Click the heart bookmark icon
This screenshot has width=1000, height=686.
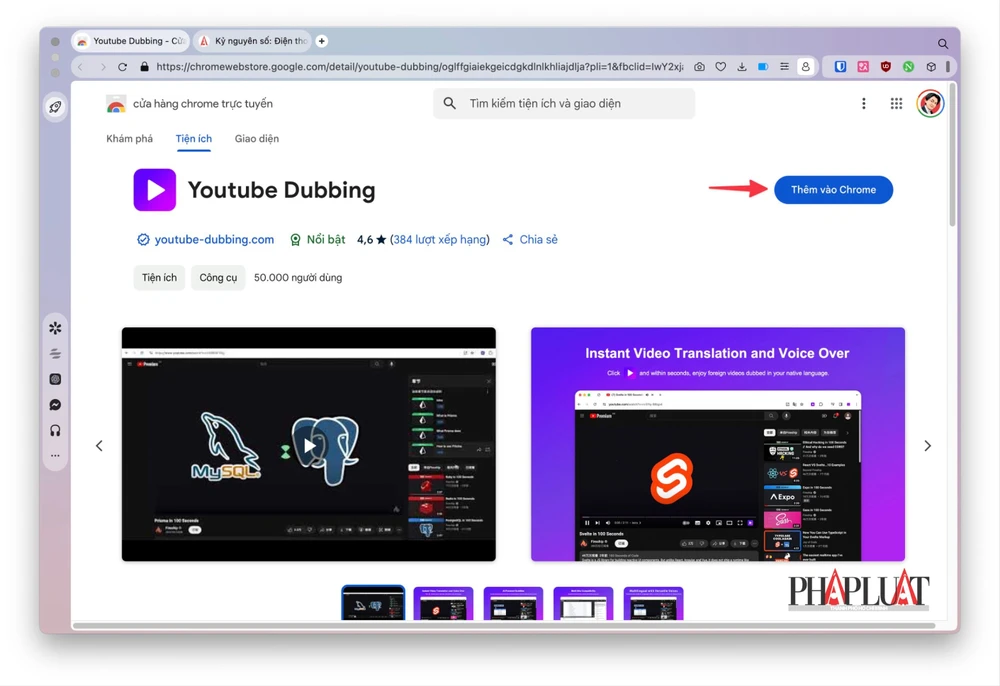pos(720,67)
